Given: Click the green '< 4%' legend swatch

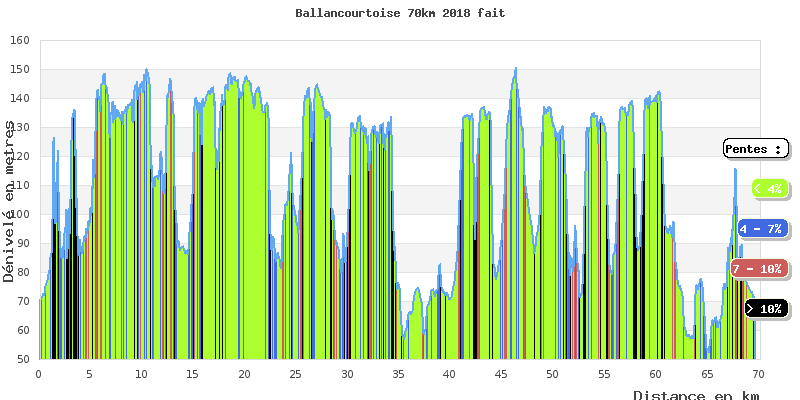Looking at the screenshot, I should coord(768,188).
